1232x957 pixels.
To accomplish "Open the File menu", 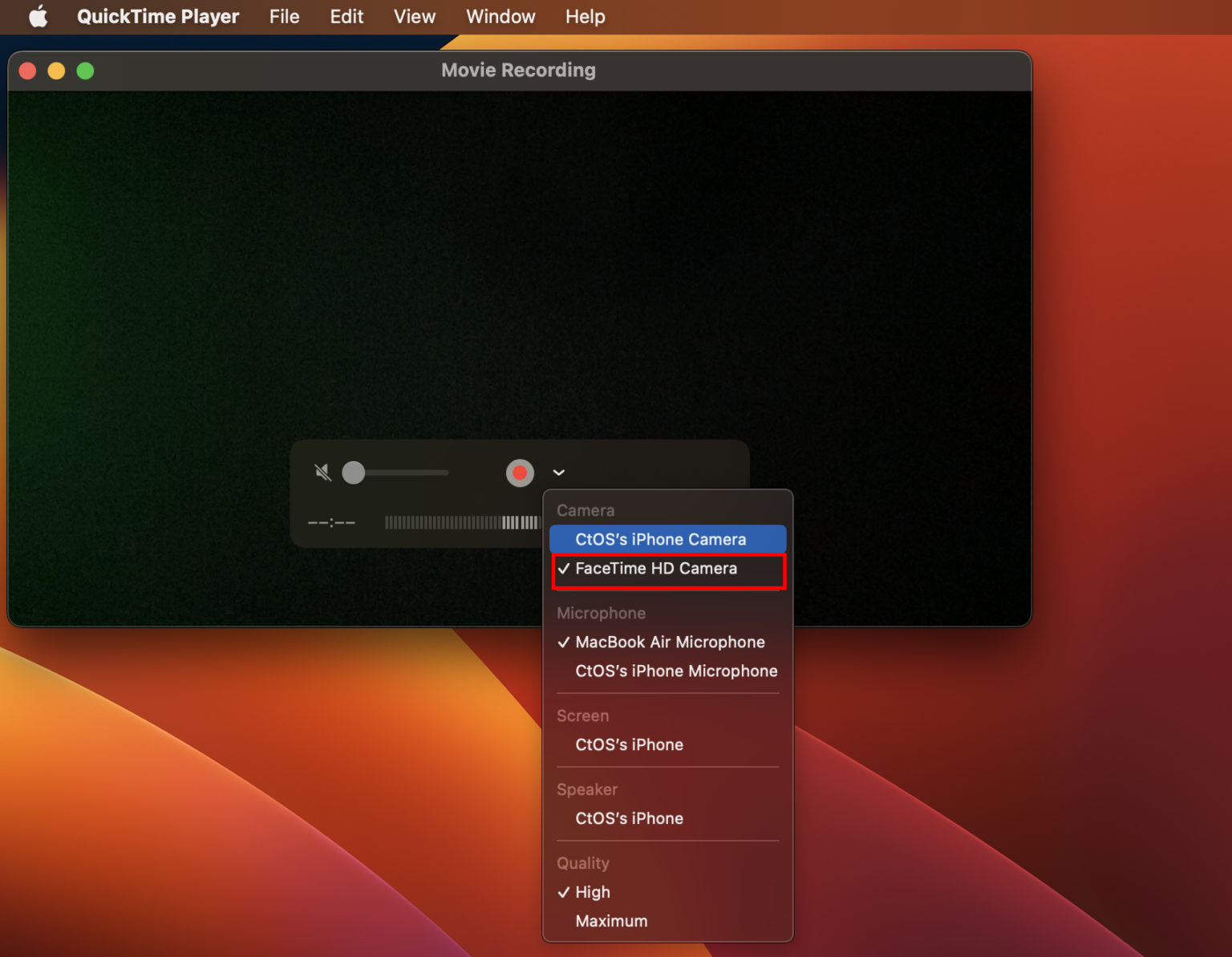I will pyautogui.click(x=284, y=17).
